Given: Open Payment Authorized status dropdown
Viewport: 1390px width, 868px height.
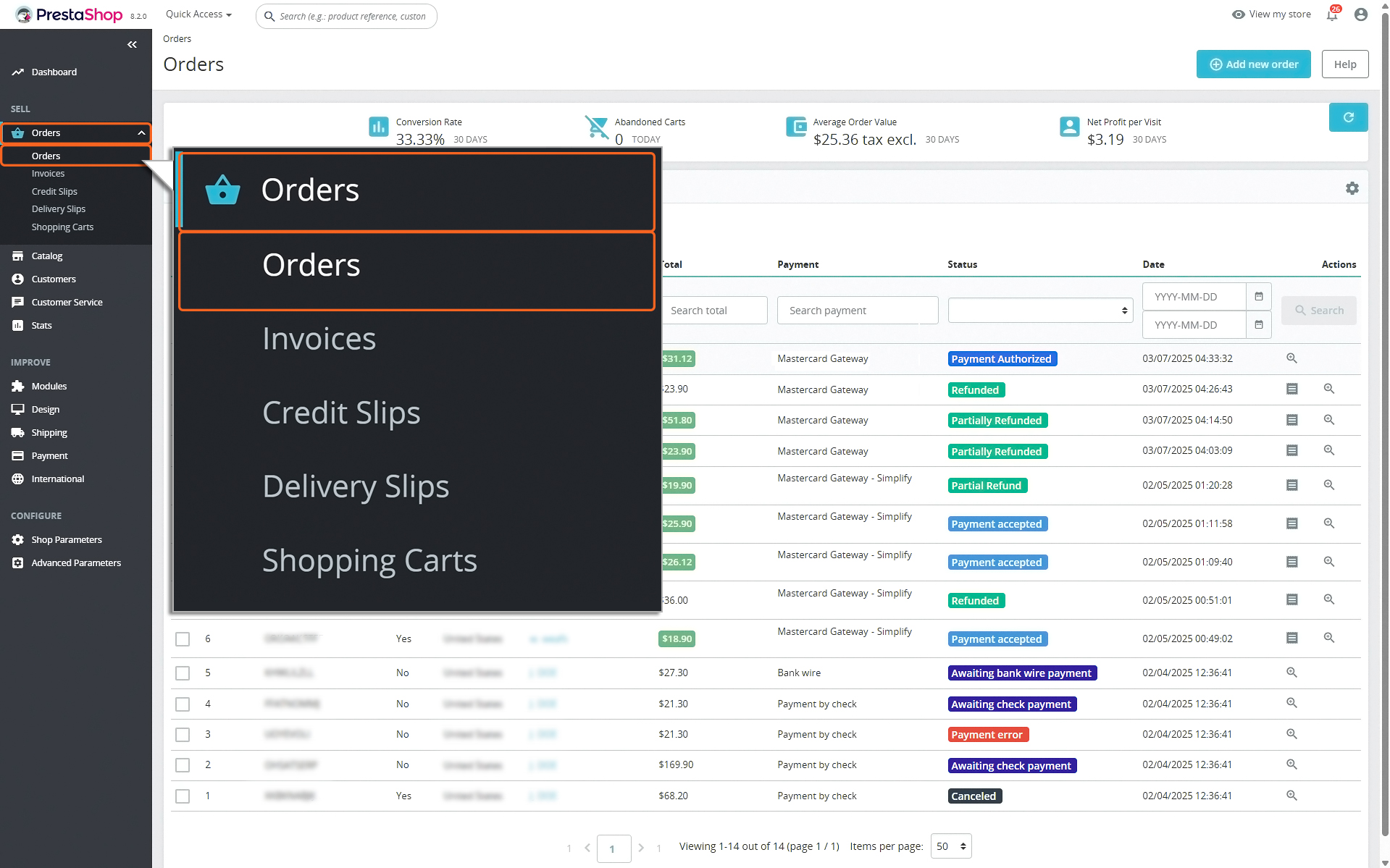Looking at the screenshot, I should tap(1002, 359).
